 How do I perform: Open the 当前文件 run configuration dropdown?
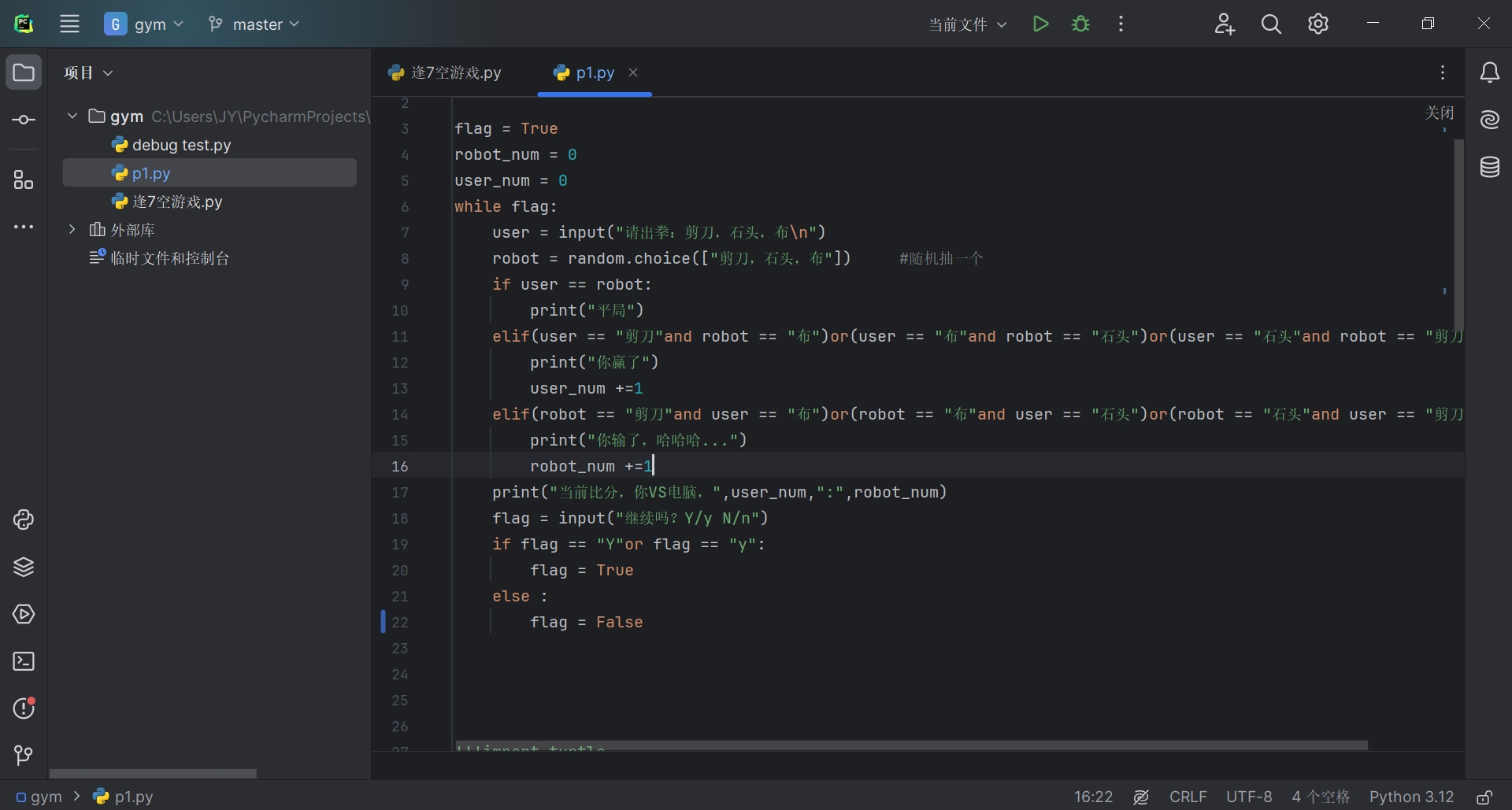click(967, 24)
